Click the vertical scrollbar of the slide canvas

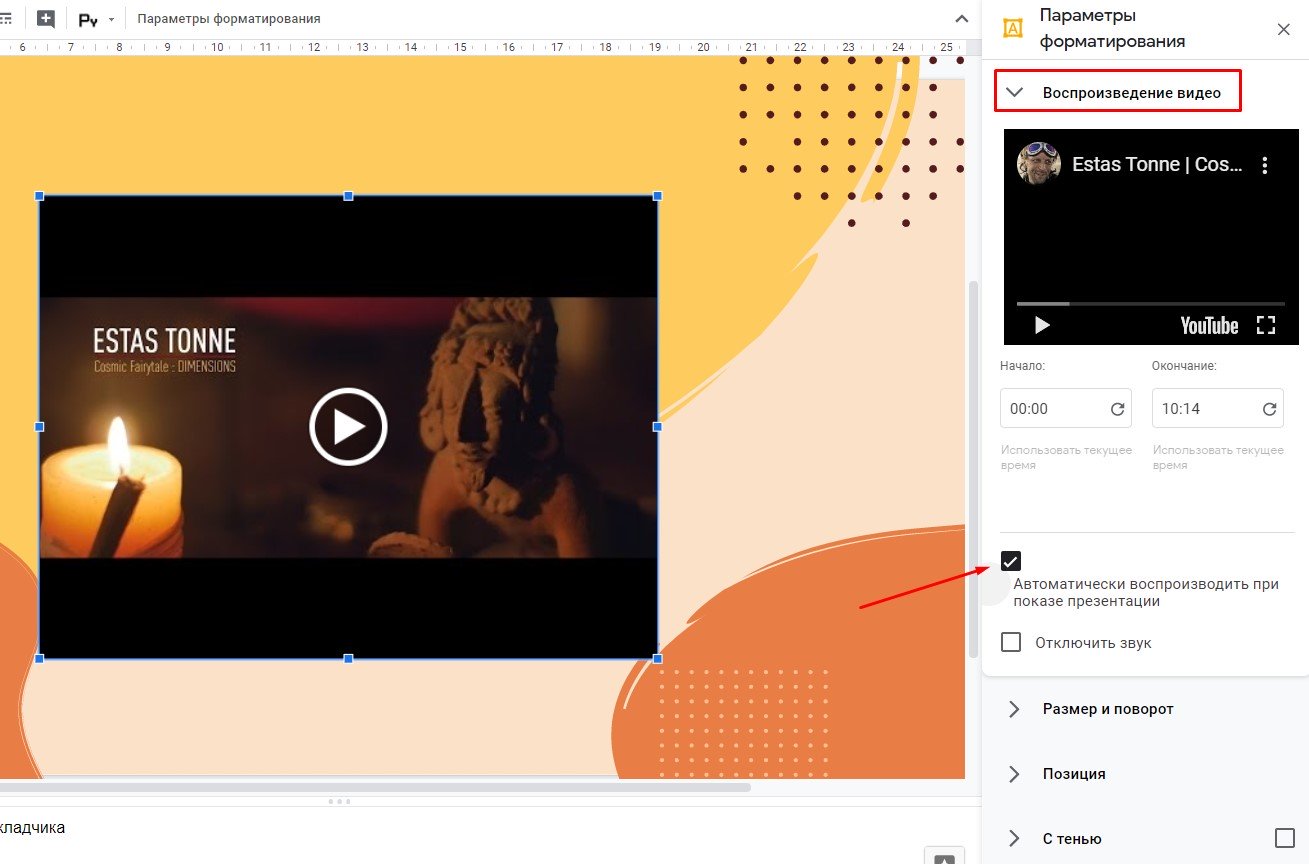tap(973, 468)
